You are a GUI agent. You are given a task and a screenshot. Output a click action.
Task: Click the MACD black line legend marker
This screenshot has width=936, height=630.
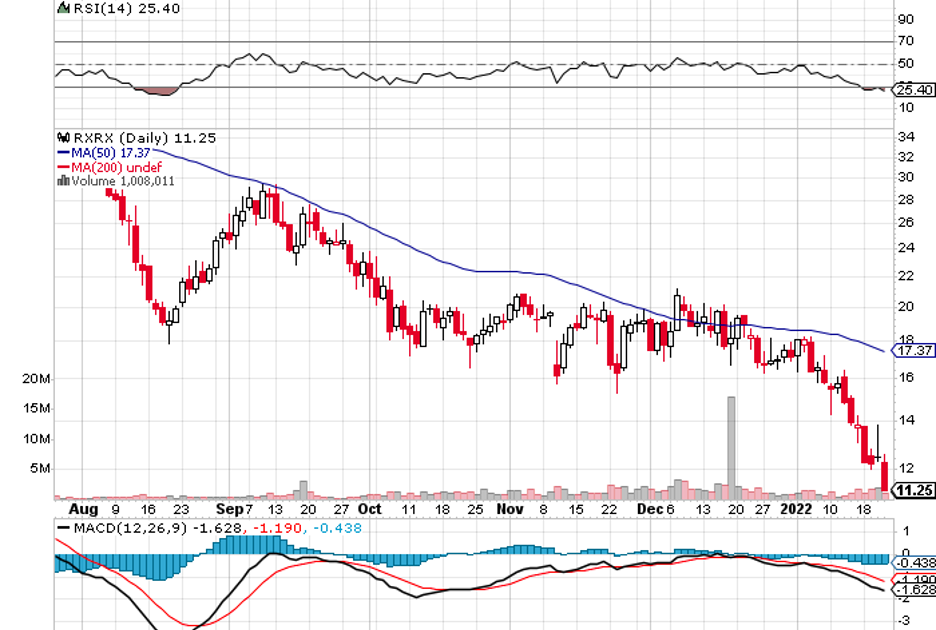tap(64, 527)
